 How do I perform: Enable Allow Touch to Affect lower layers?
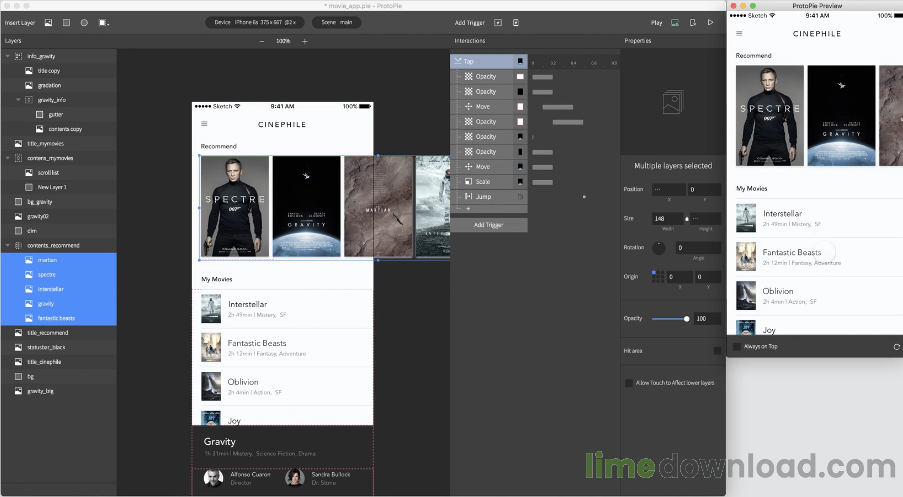(x=629, y=383)
